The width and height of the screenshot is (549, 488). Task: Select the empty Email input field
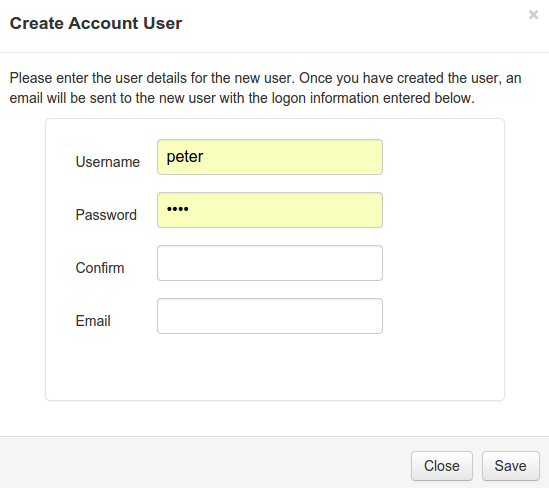coord(270,316)
